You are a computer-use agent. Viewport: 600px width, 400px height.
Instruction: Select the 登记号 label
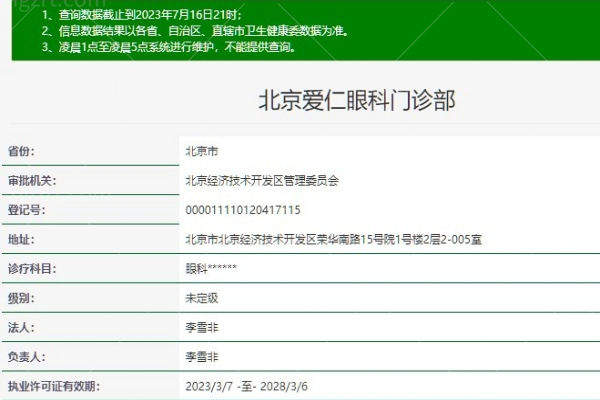point(26,210)
